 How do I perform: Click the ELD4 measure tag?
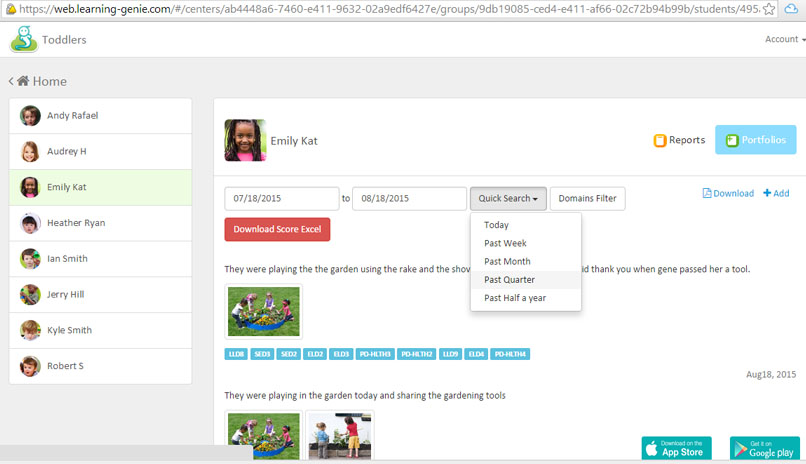tap(476, 354)
